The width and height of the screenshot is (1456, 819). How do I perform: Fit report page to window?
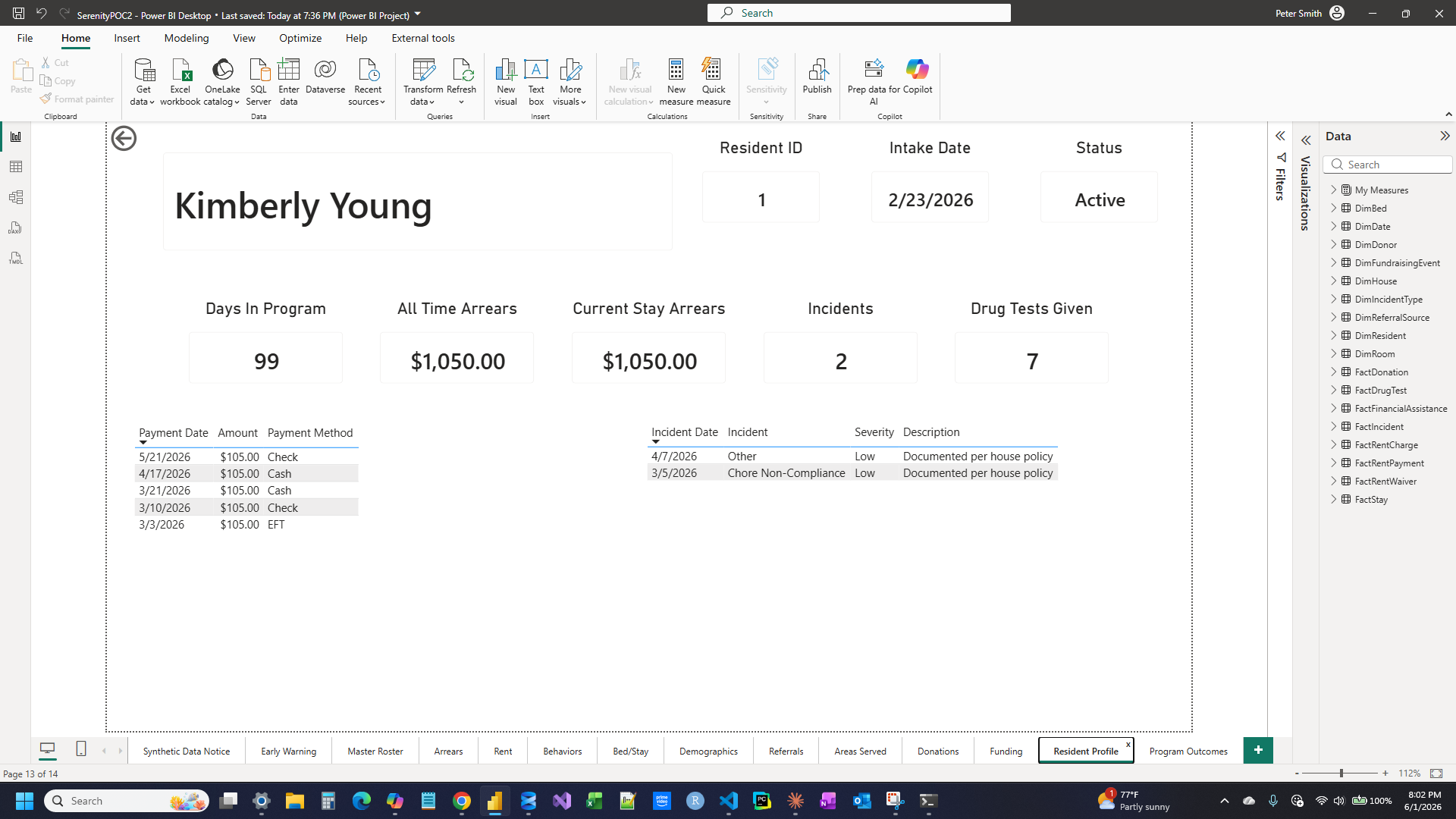point(1436,773)
